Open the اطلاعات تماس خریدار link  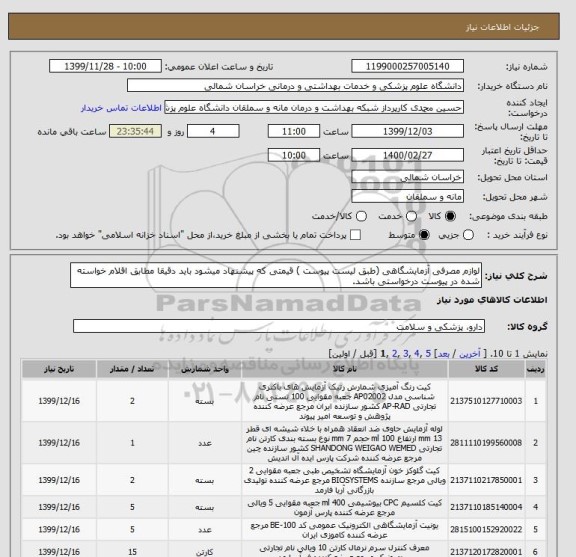point(121,108)
